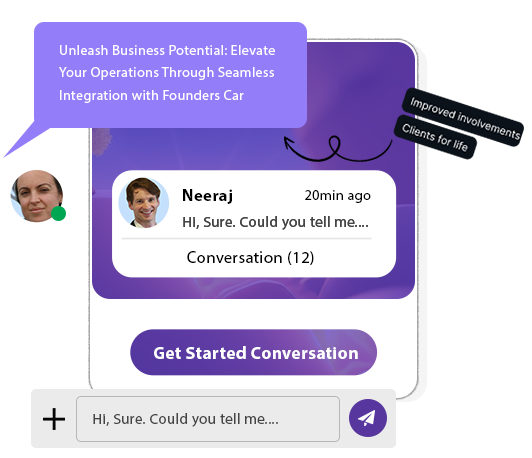
Task: Click the Get Started Conversation button
Action: [253, 352]
